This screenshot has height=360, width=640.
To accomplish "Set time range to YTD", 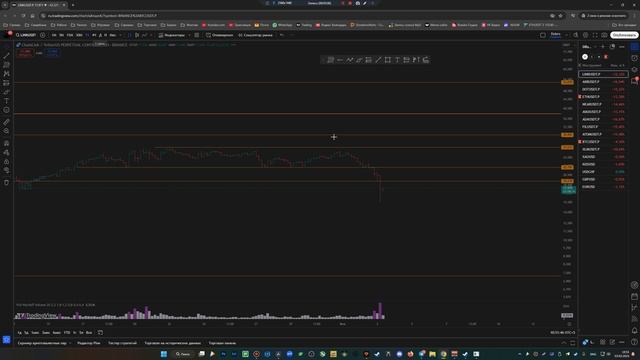I will pyautogui.click(x=67, y=333).
